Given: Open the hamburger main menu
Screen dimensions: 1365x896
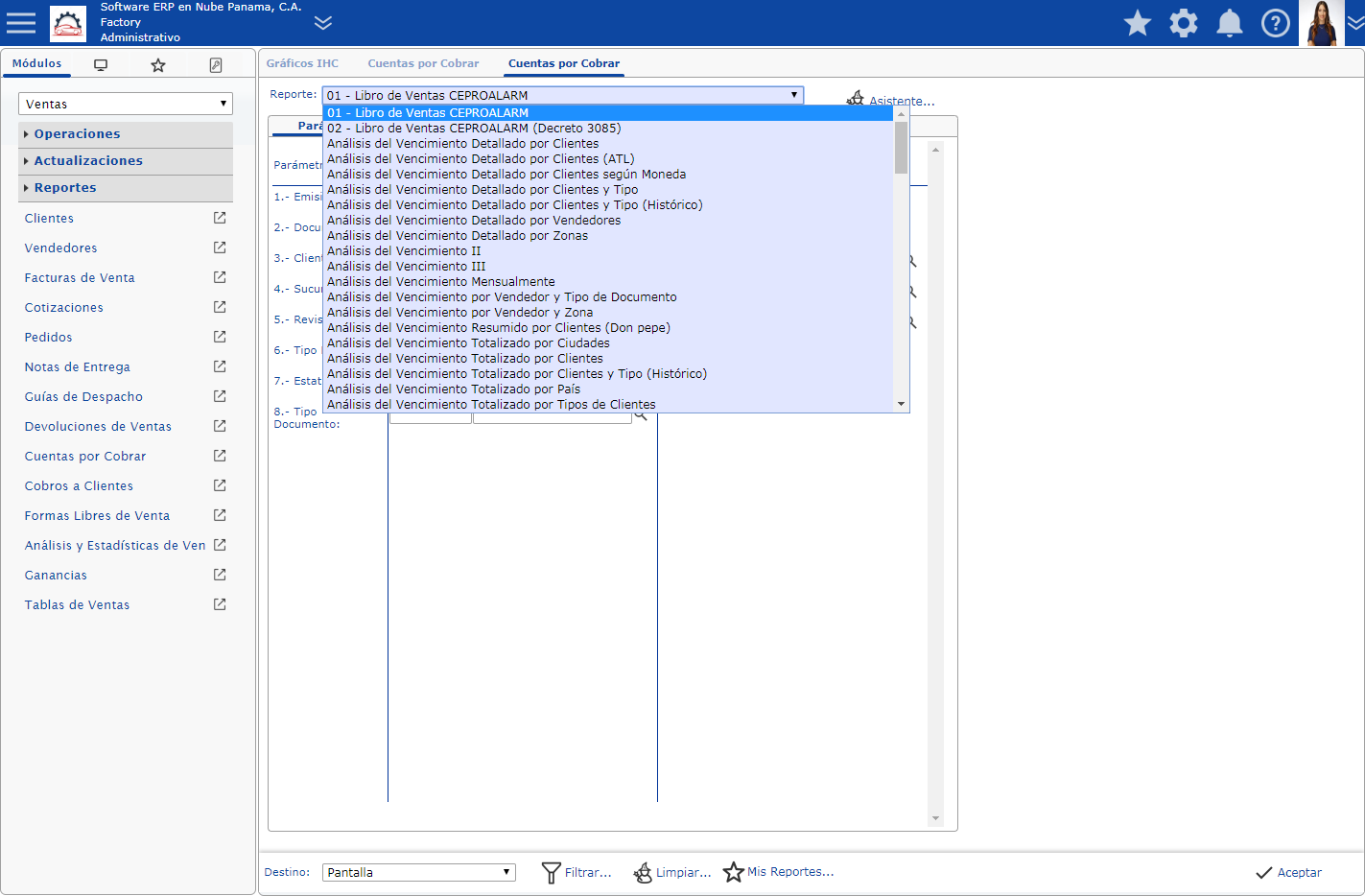Looking at the screenshot, I should tap(21, 23).
